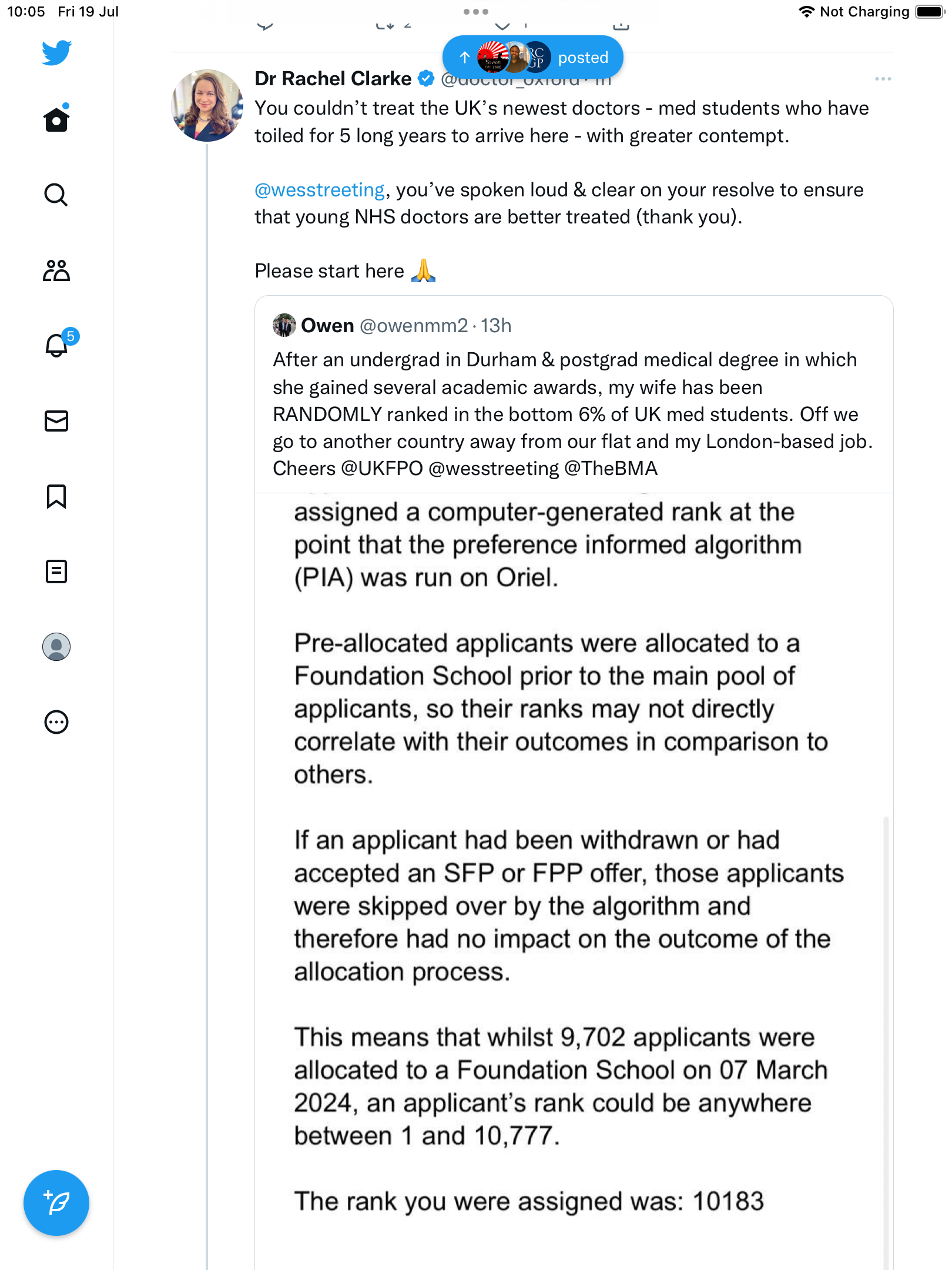Open the More options menu in sidebar
The image size is (952, 1270).
point(56,722)
